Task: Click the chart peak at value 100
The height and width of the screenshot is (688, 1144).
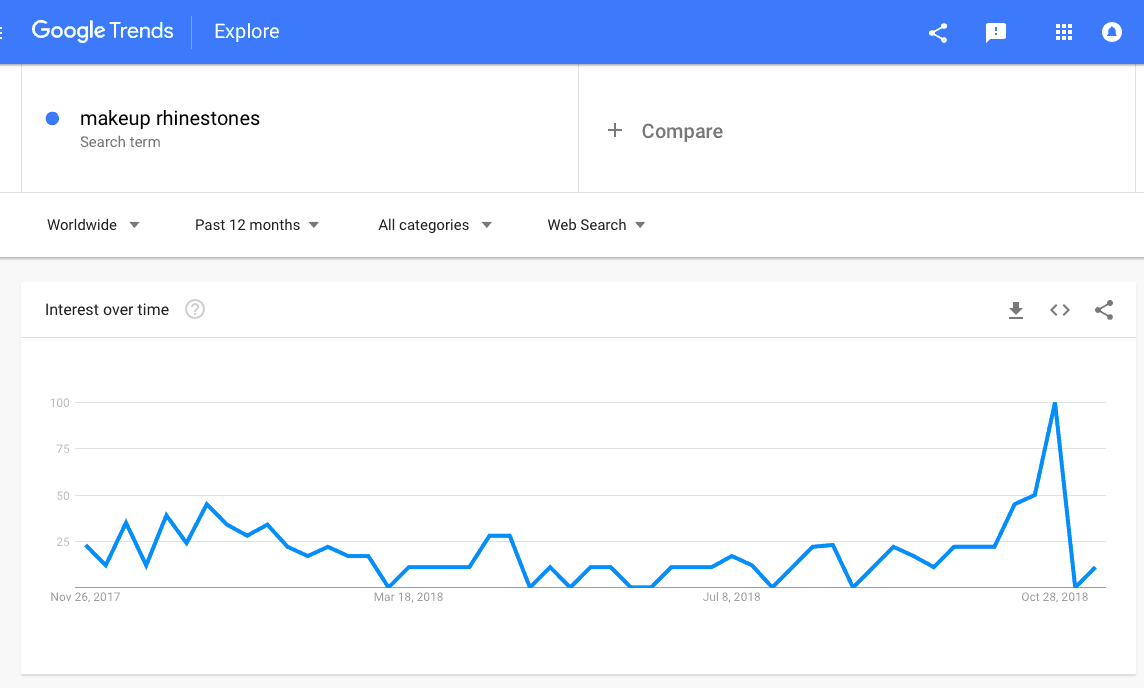Action: (x=1055, y=403)
